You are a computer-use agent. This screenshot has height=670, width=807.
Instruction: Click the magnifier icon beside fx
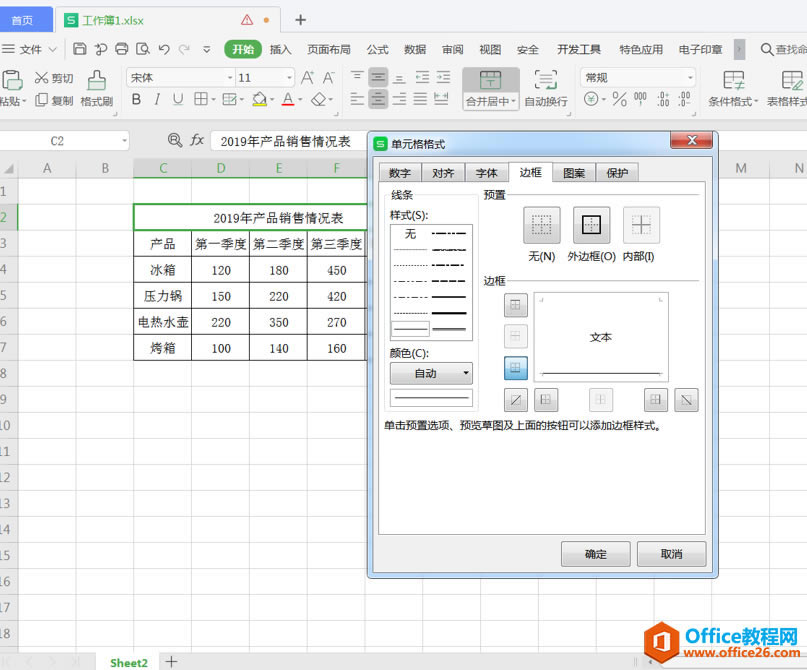[x=174, y=140]
